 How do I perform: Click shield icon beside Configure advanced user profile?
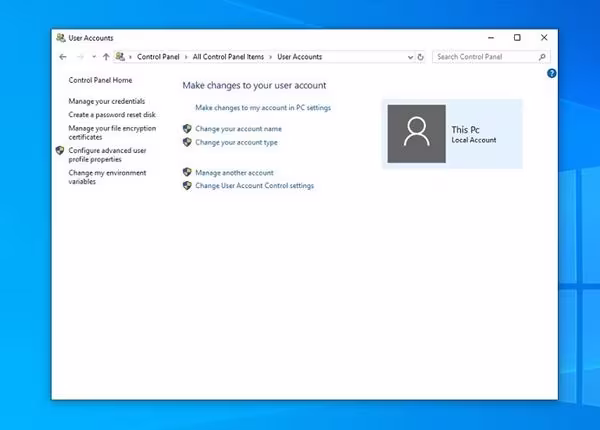pyautogui.click(x=60, y=150)
